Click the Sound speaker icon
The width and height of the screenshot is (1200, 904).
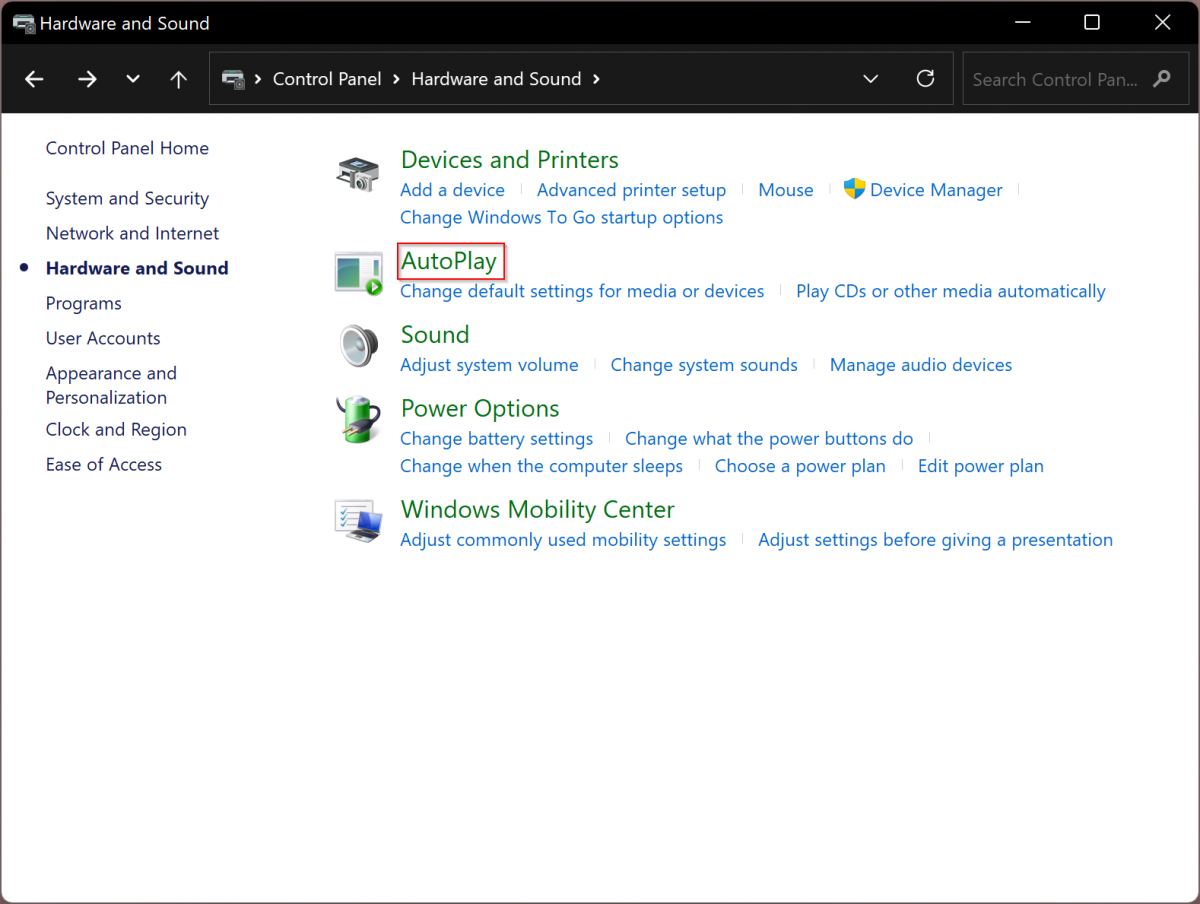[358, 347]
